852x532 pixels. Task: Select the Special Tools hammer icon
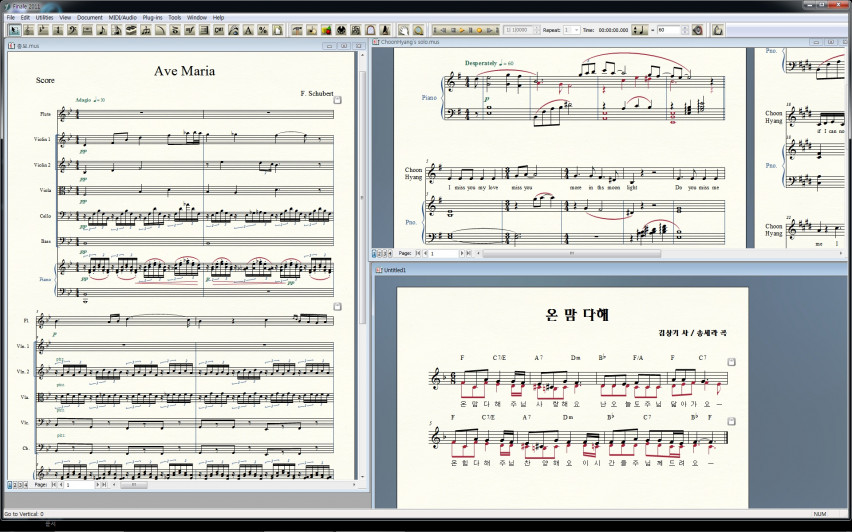297,30
